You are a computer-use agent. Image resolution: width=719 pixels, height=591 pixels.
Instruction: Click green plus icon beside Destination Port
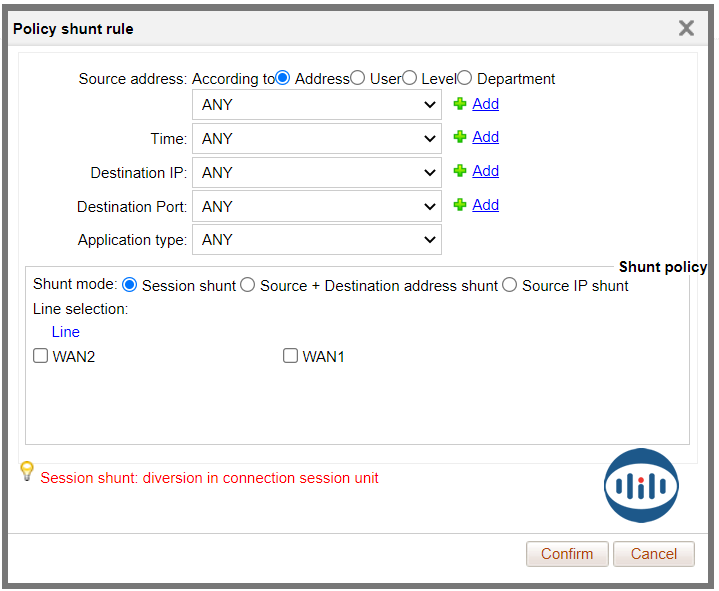(460, 205)
